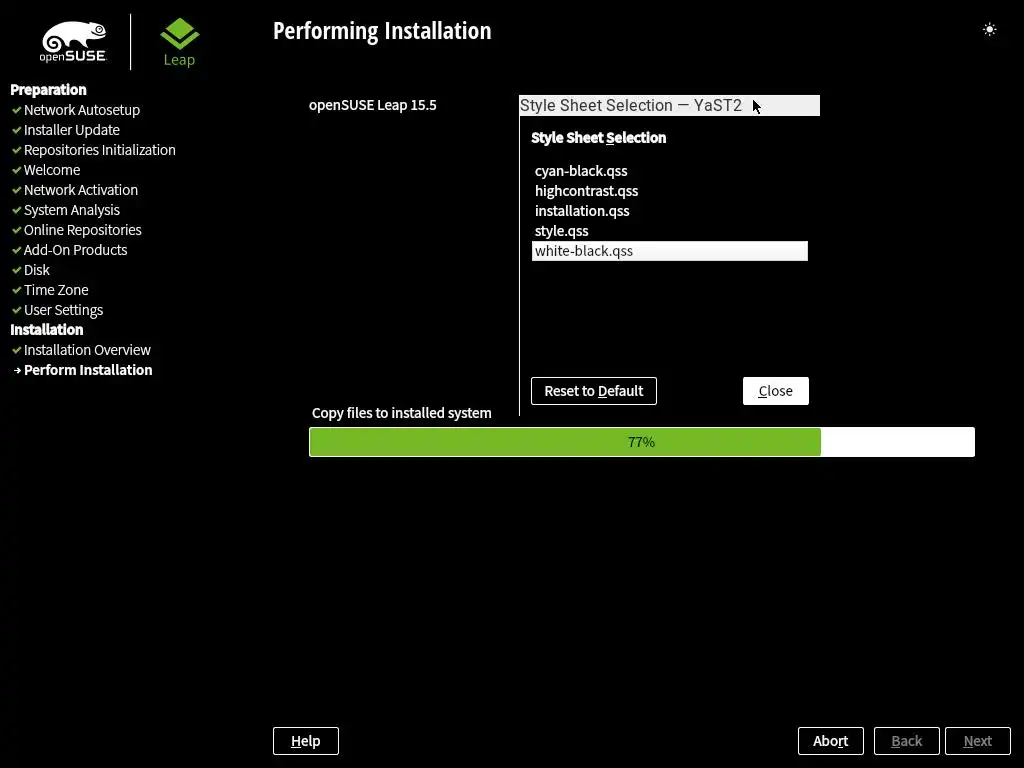Click System Analysis step

point(72,210)
